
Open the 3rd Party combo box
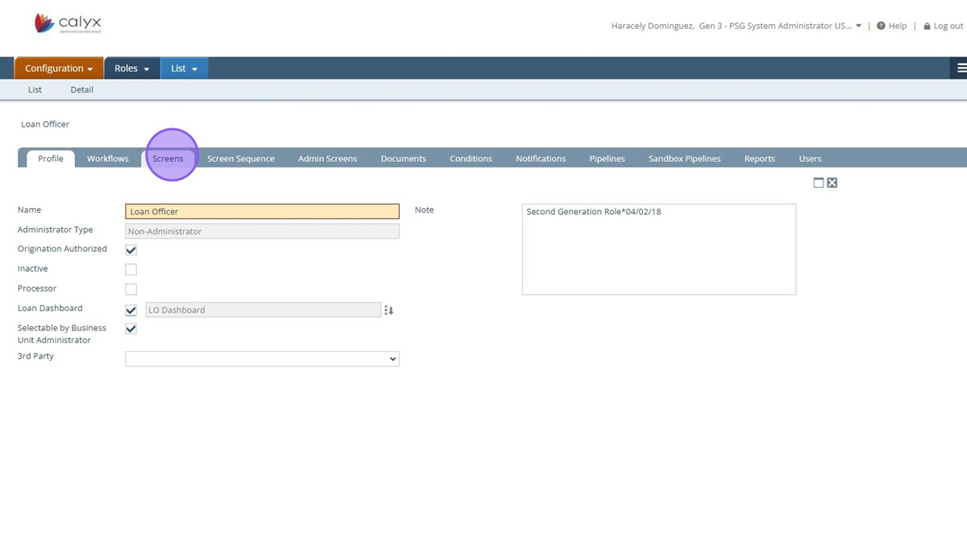[262, 359]
